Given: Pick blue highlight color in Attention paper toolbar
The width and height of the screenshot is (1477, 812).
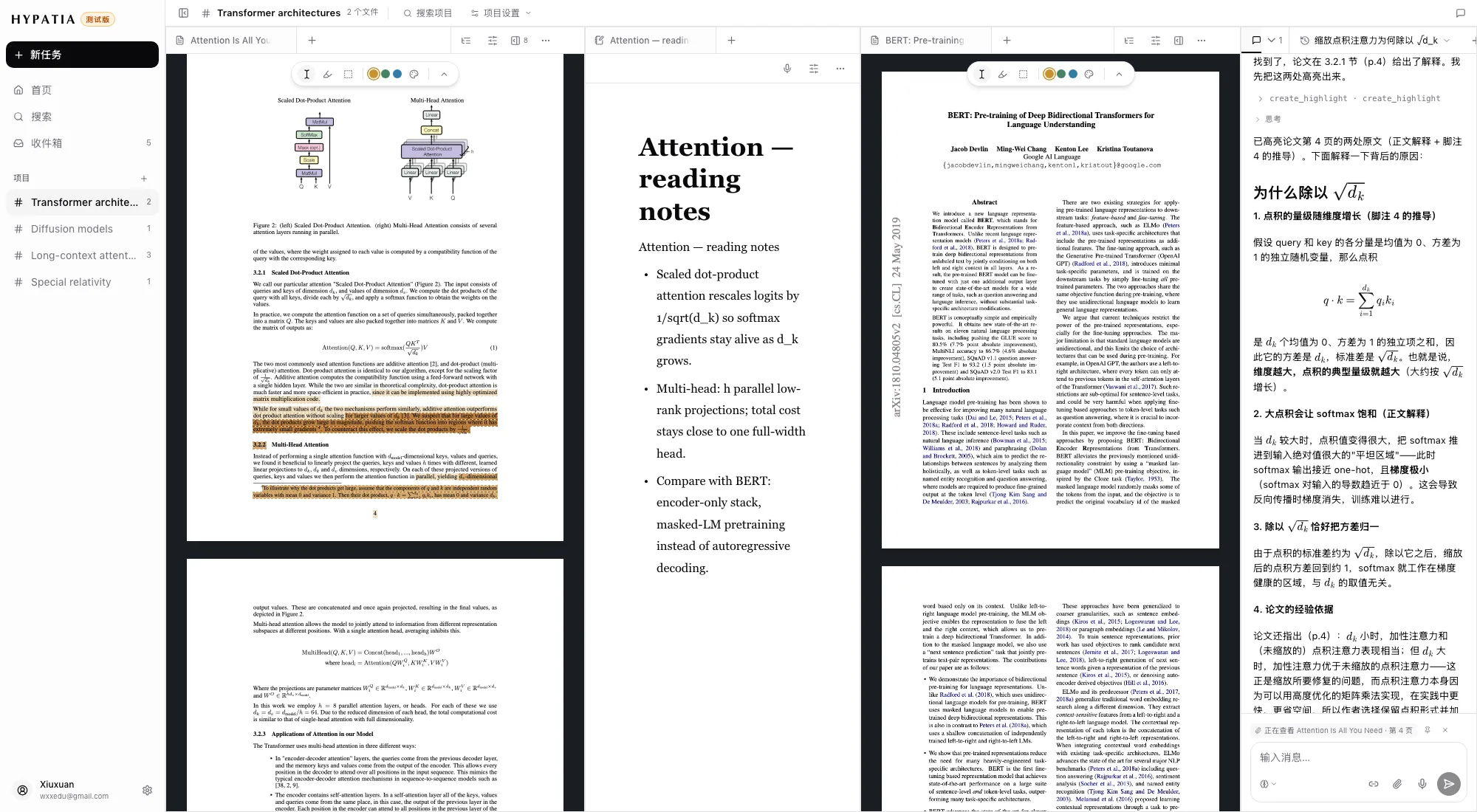Looking at the screenshot, I should pos(397,74).
